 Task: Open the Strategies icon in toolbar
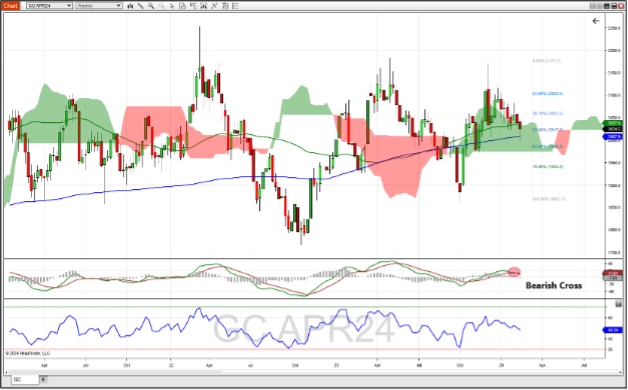pos(214,6)
